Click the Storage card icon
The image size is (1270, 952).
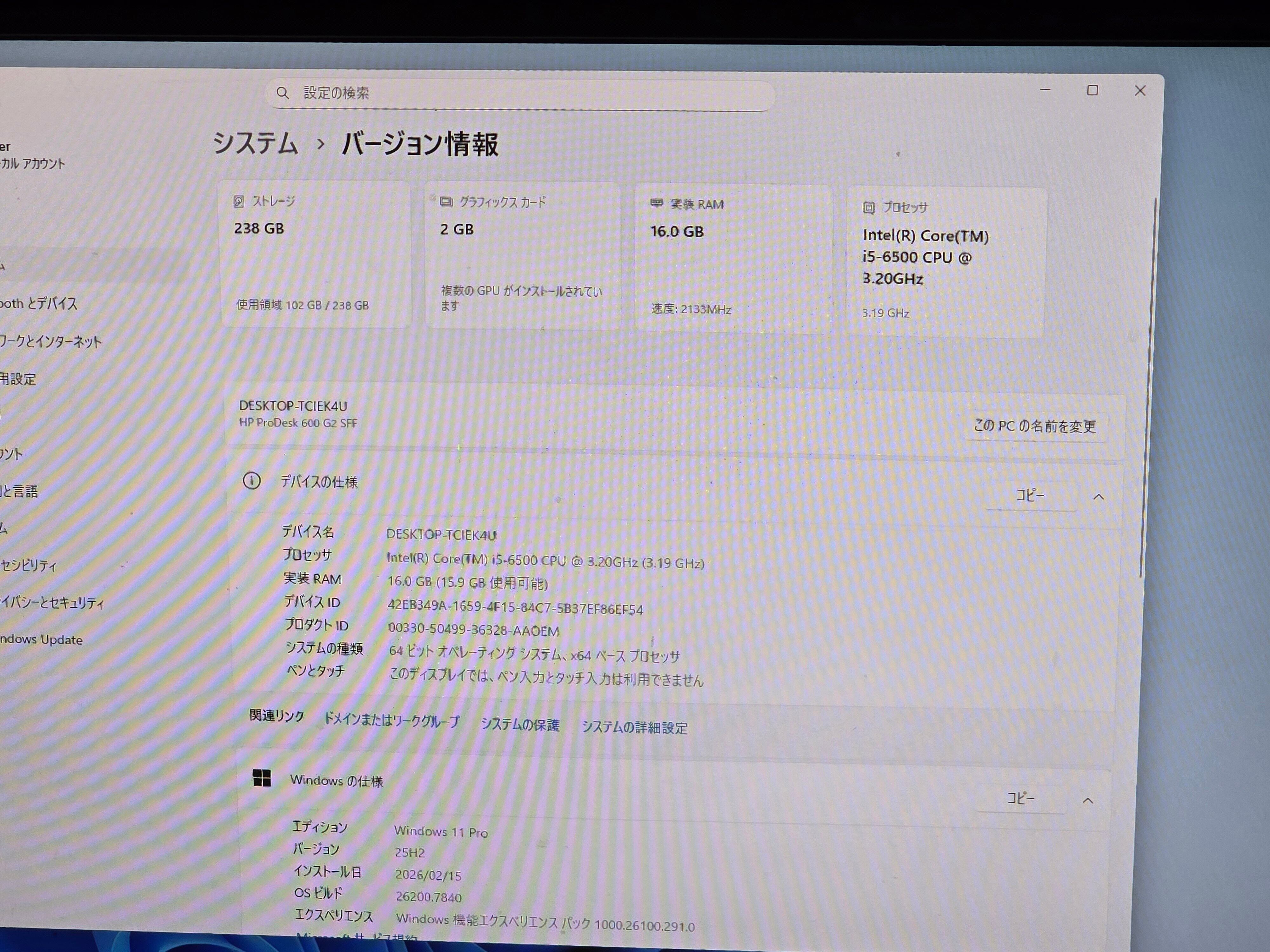click(238, 202)
